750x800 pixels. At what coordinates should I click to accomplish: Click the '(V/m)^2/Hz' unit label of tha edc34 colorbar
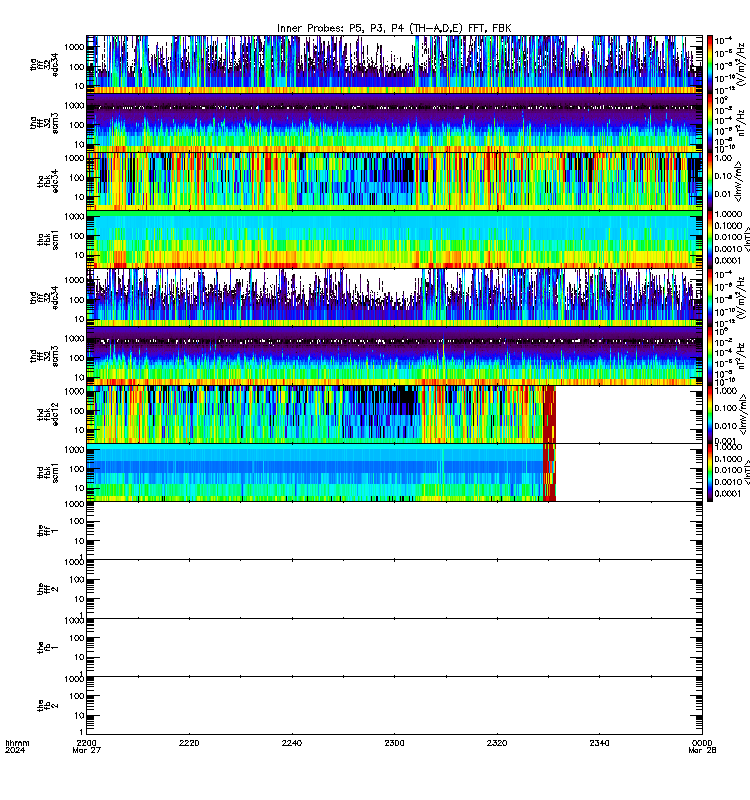point(741,64)
